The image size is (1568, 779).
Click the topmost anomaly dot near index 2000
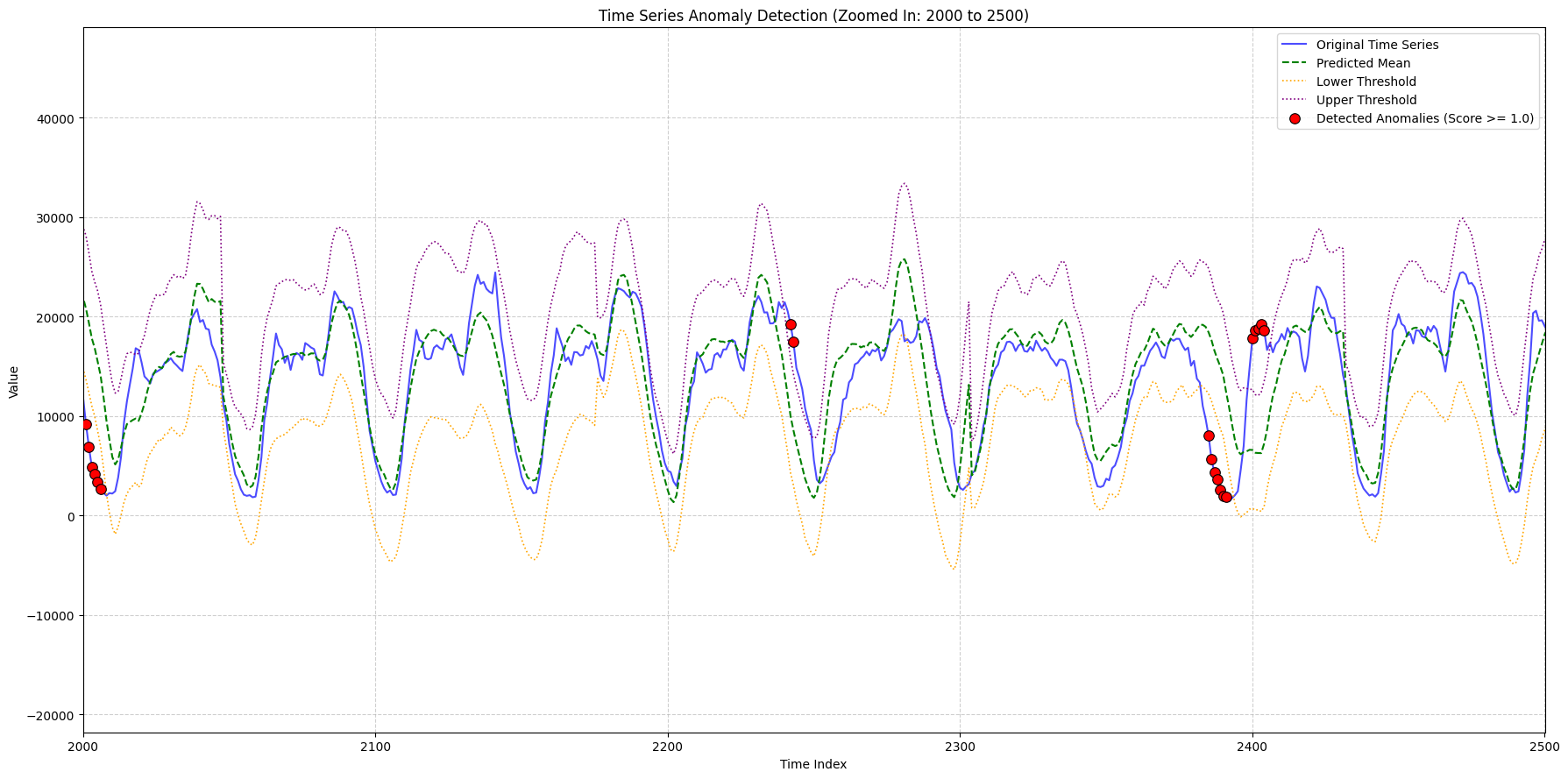pyautogui.click(x=86, y=424)
